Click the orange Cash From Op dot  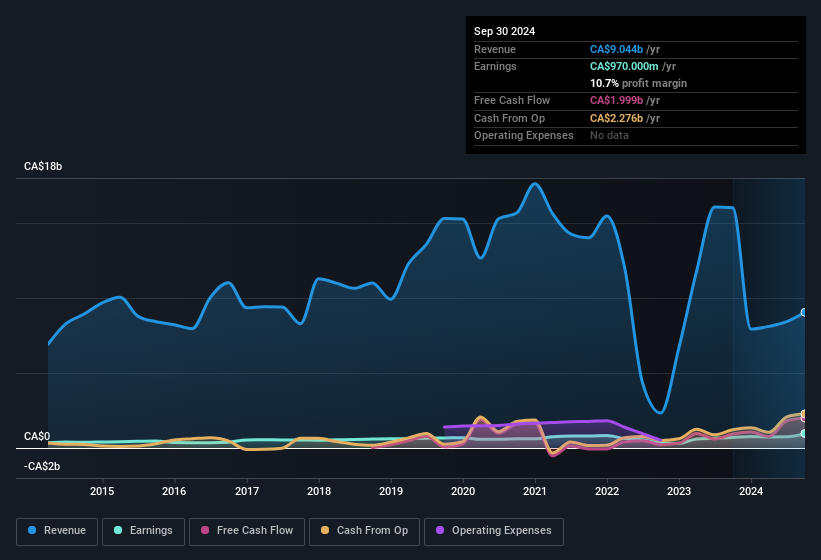pyautogui.click(x=325, y=530)
